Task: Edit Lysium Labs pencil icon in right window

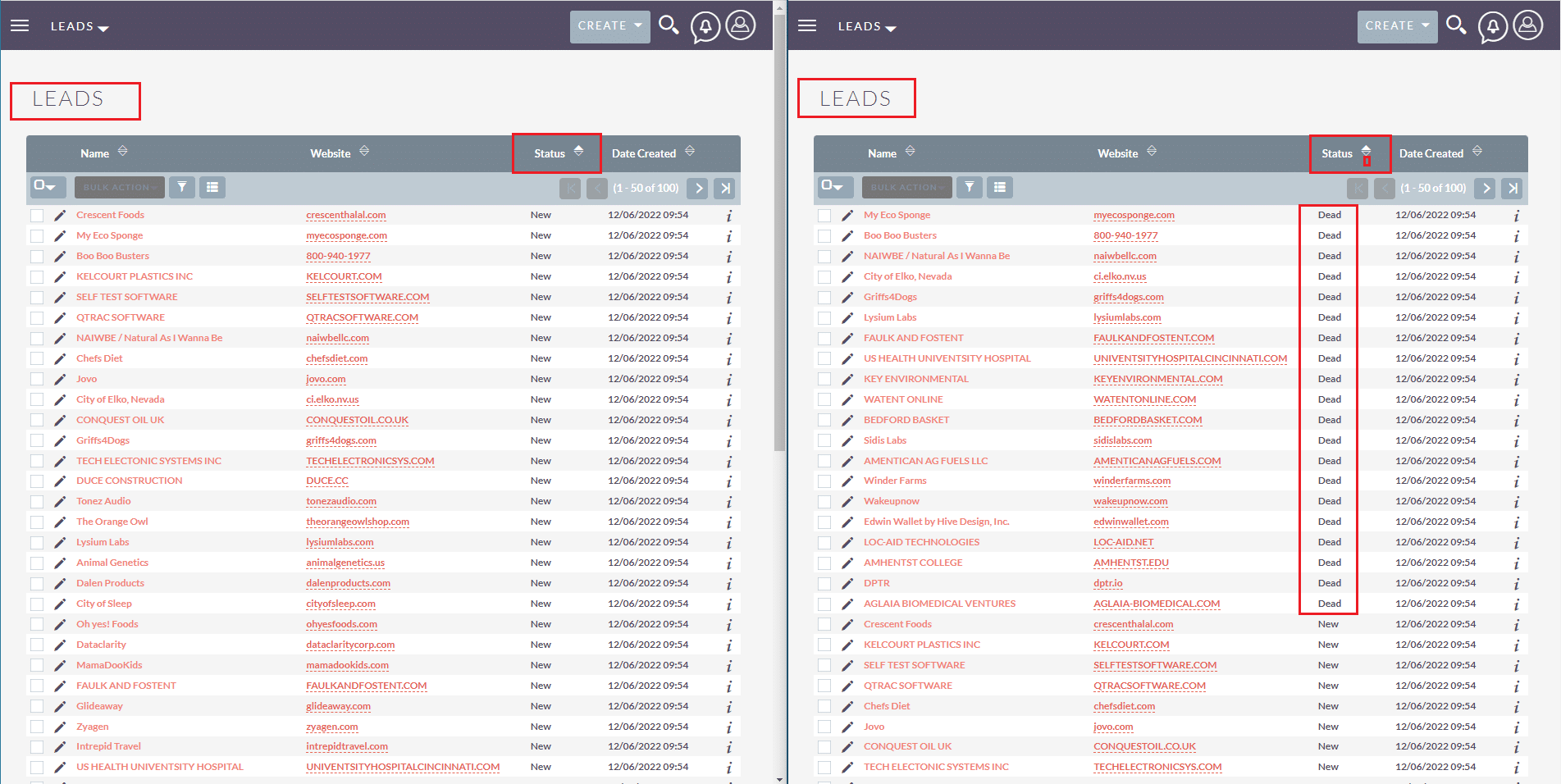Action: click(847, 318)
